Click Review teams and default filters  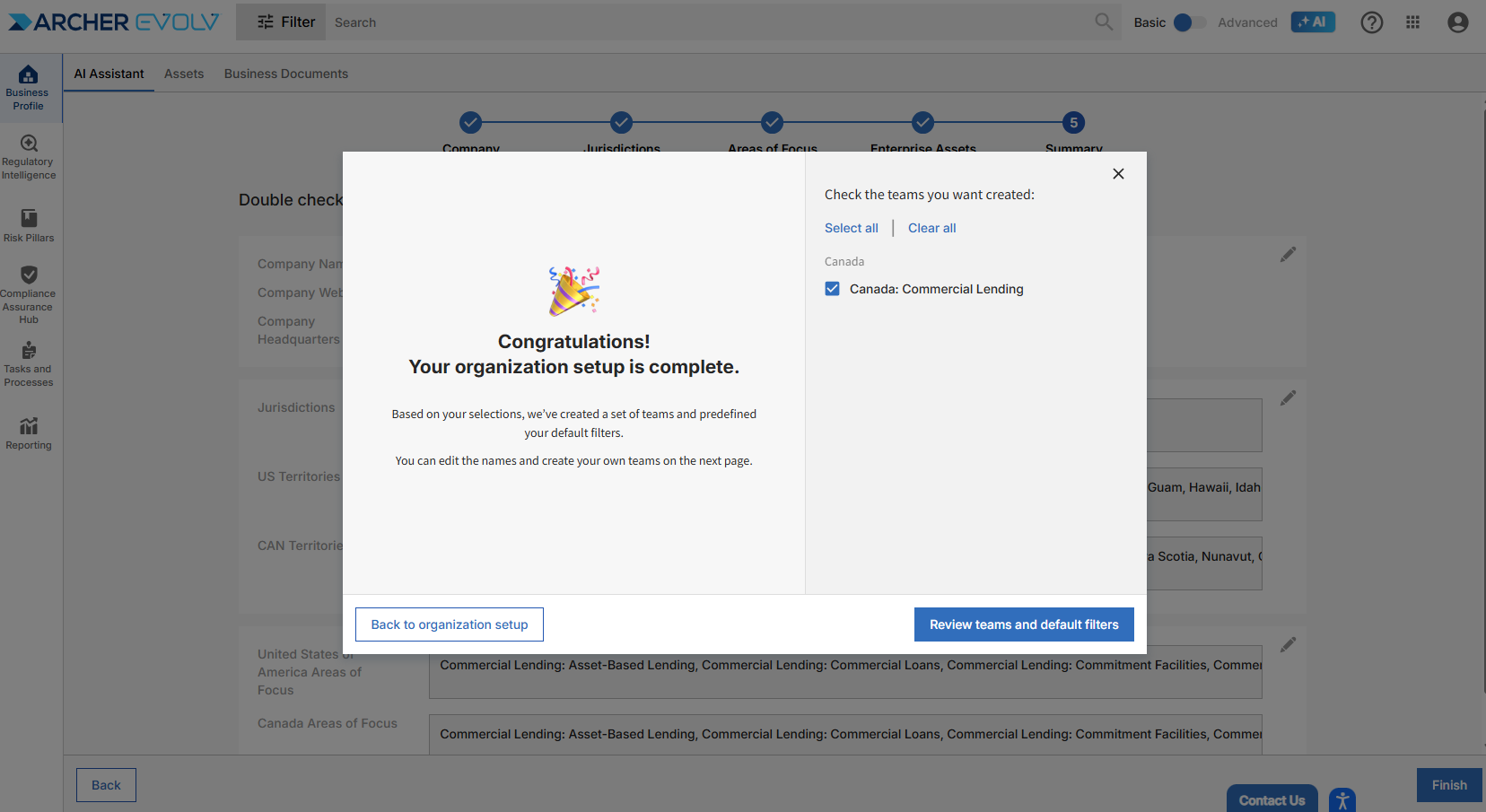click(1024, 624)
